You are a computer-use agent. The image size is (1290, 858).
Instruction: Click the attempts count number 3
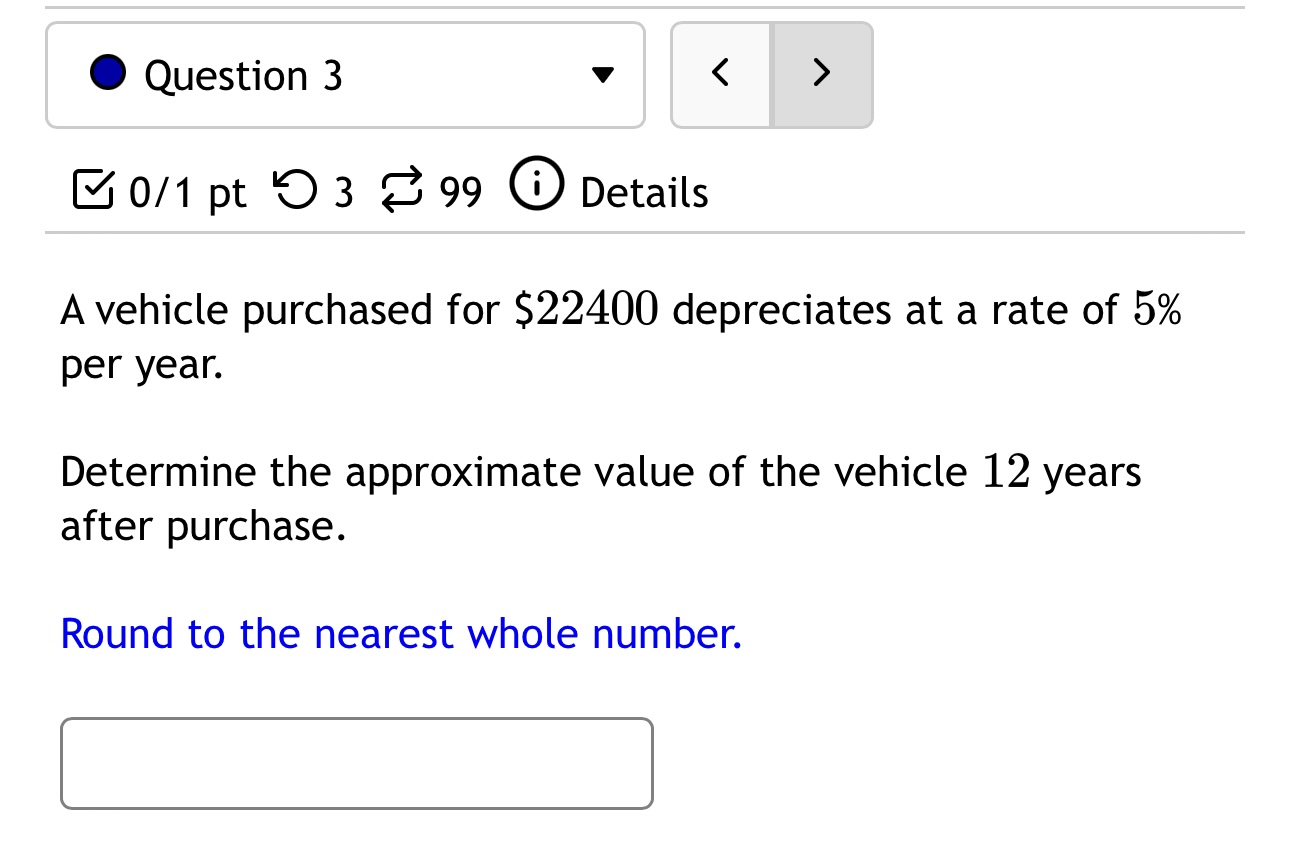pos(343,192)
